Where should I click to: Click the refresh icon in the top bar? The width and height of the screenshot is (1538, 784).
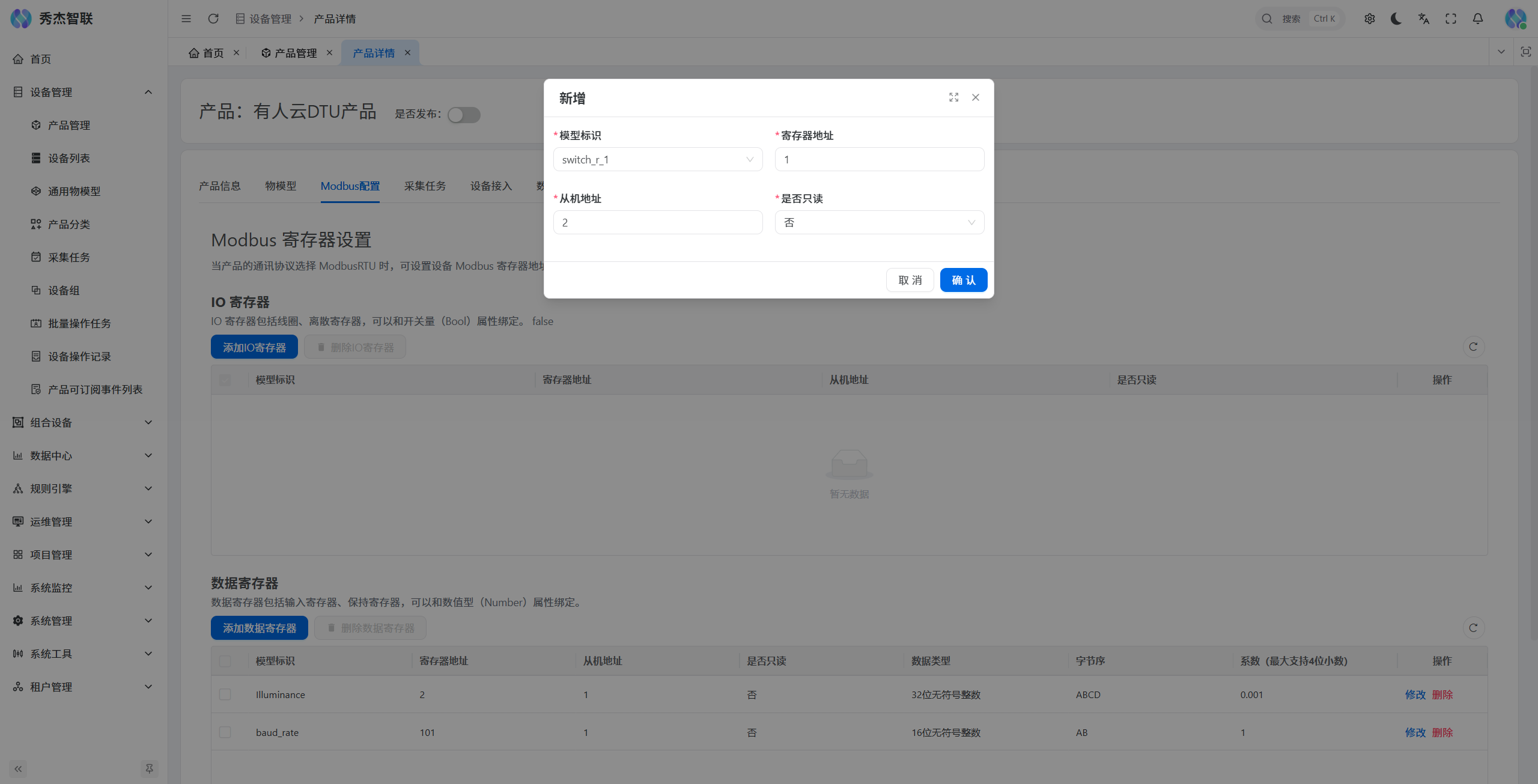(213, 19)
